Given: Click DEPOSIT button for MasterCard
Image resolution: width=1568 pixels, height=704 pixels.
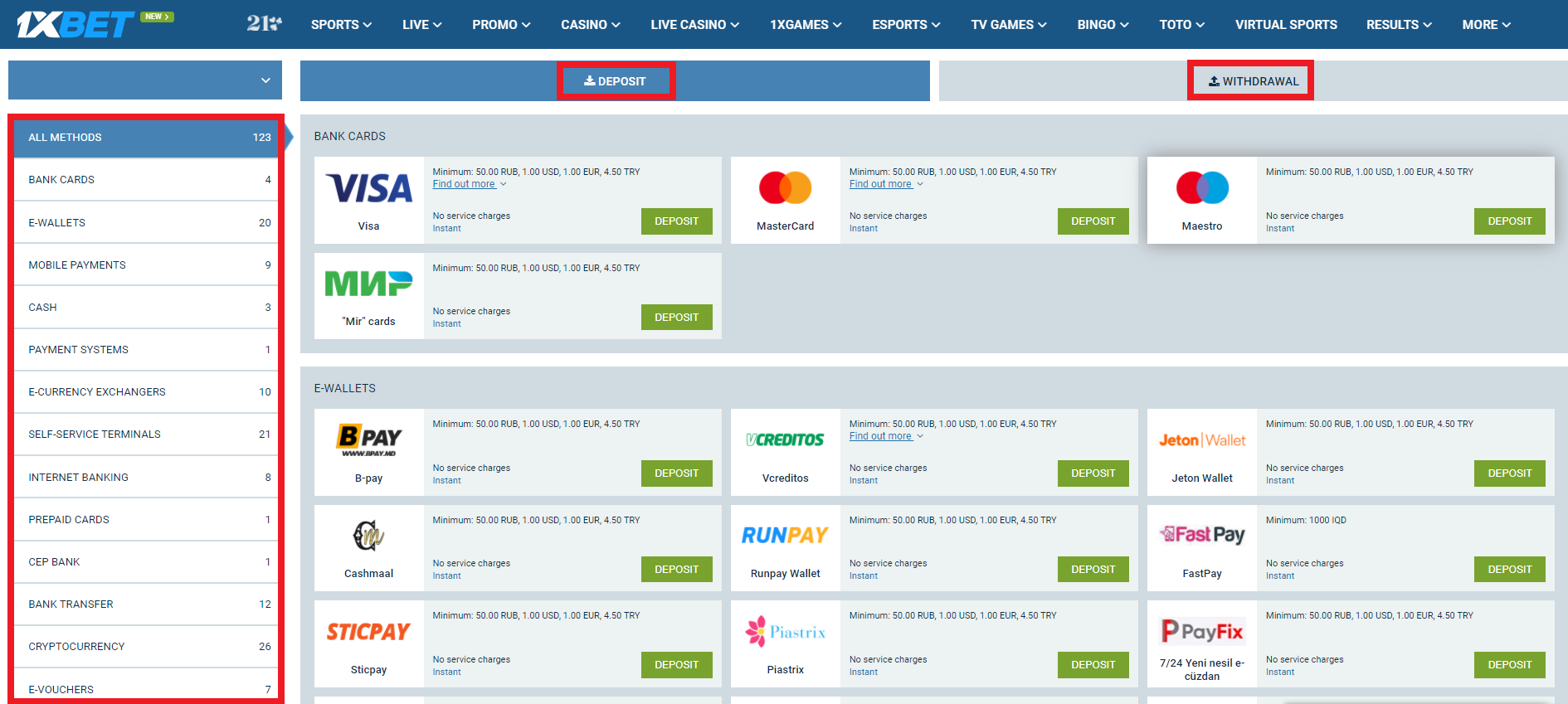Looking at the screenshot, I should pyautogui.click(x=1093, y=221).
